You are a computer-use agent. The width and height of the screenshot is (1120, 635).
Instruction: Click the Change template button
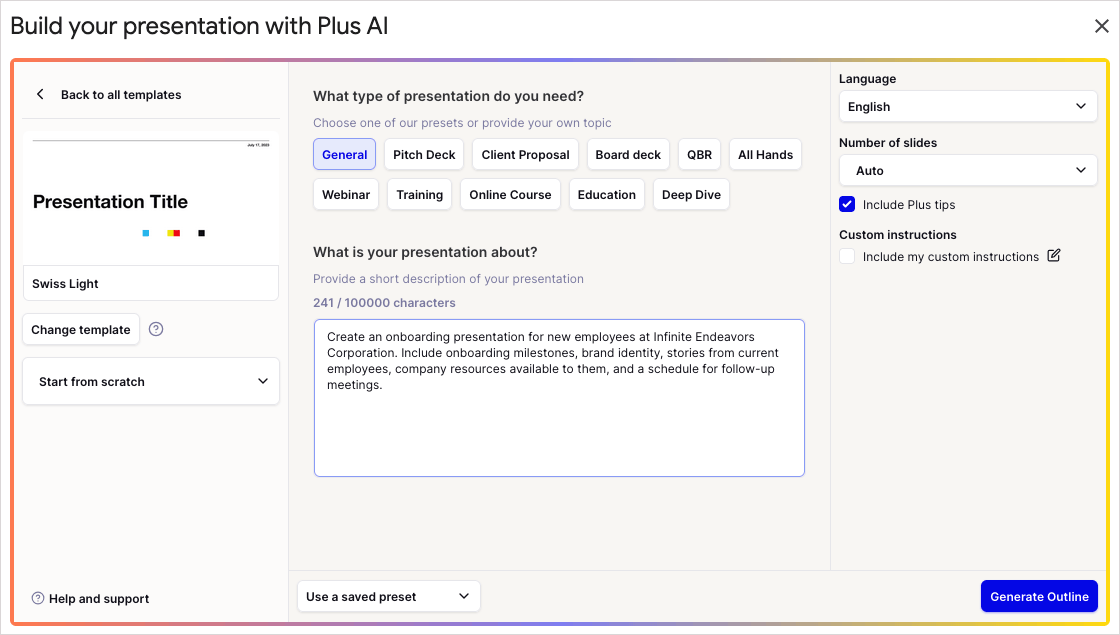(x=81, y=329)
